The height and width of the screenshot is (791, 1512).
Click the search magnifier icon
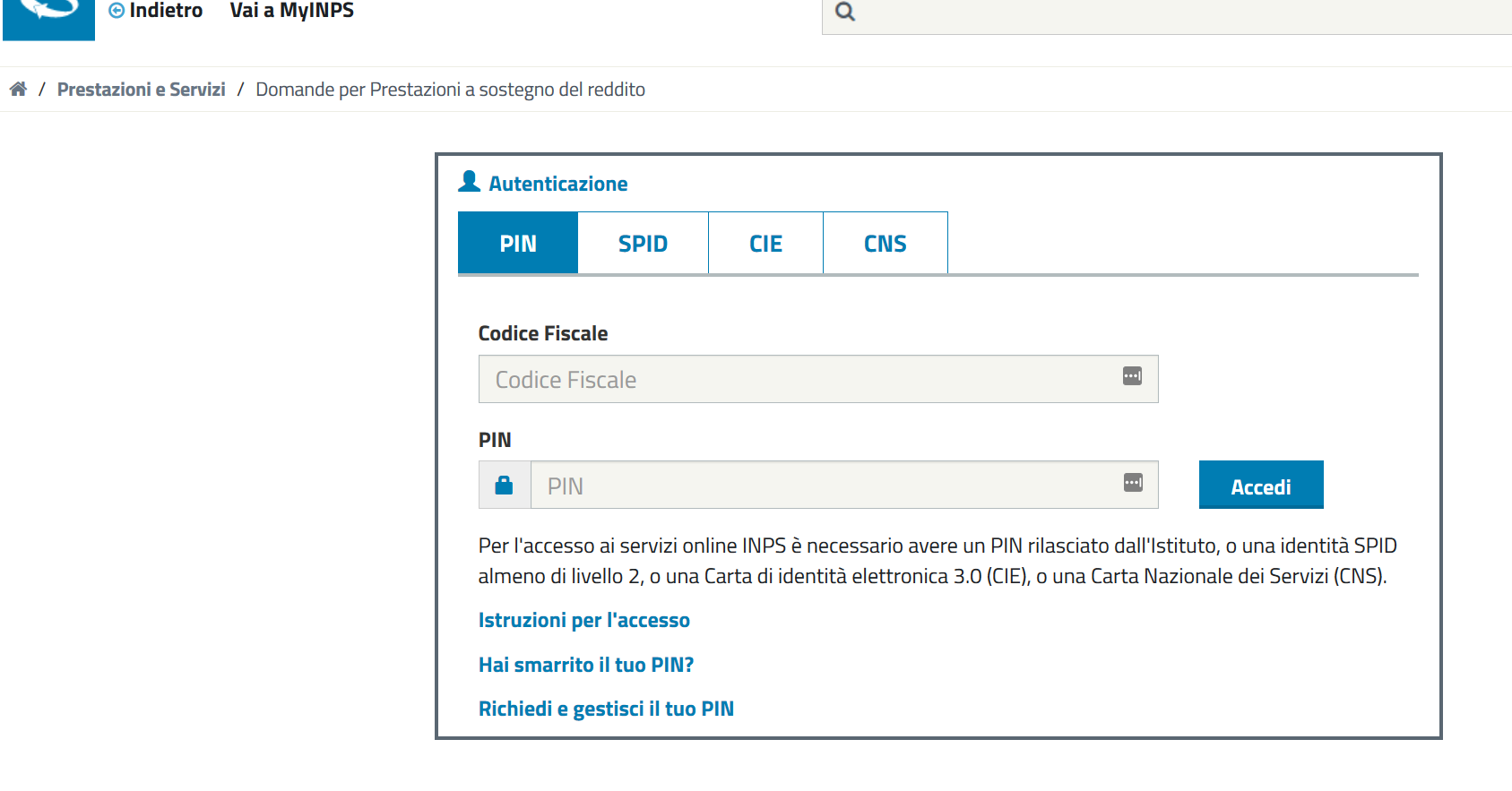point(845,13)
